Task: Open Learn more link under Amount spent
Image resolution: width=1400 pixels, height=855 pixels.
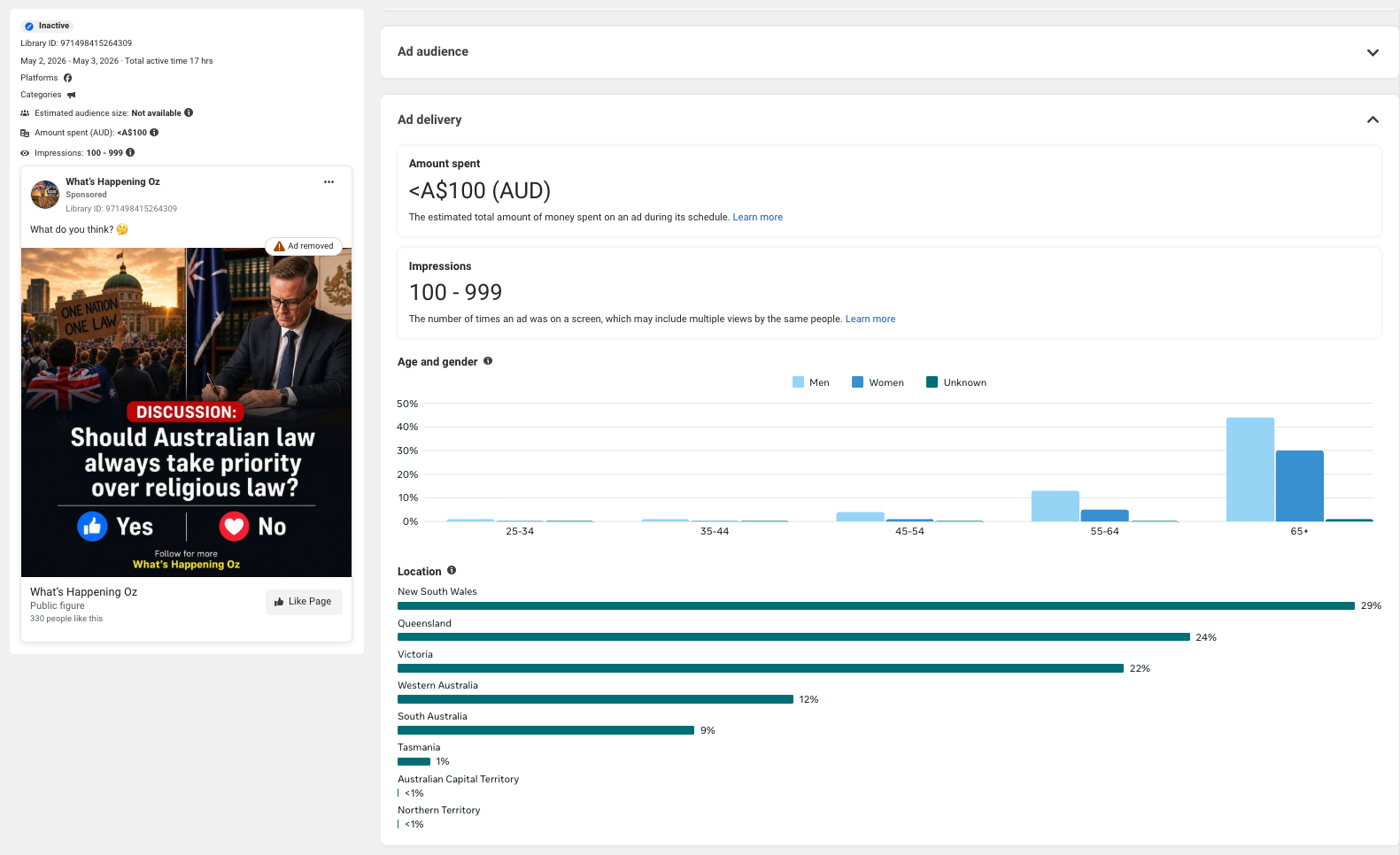Action: point(758,217)
